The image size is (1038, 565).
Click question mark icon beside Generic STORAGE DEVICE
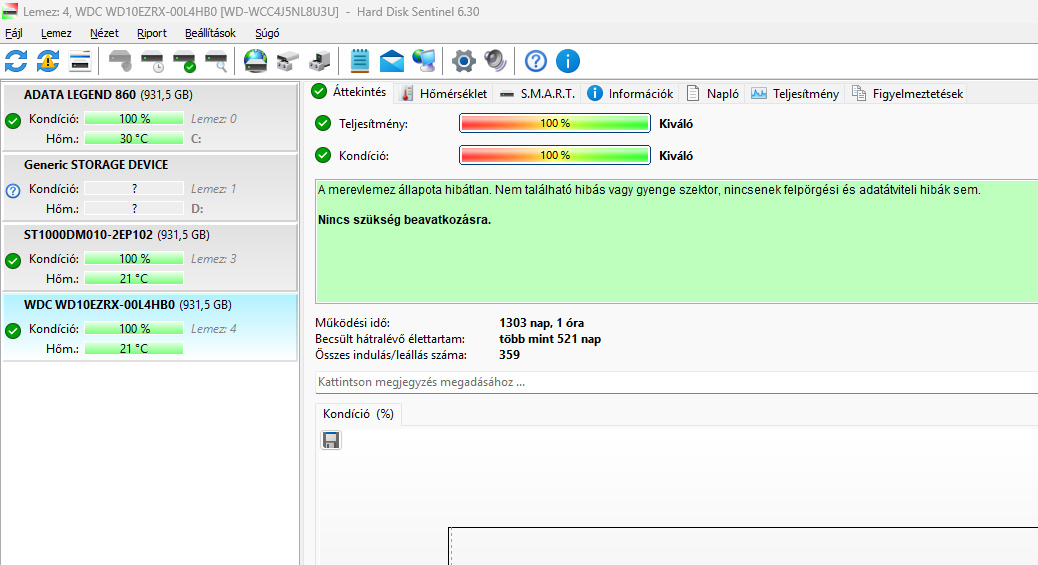pyautogui.click(x=13, y=191)
